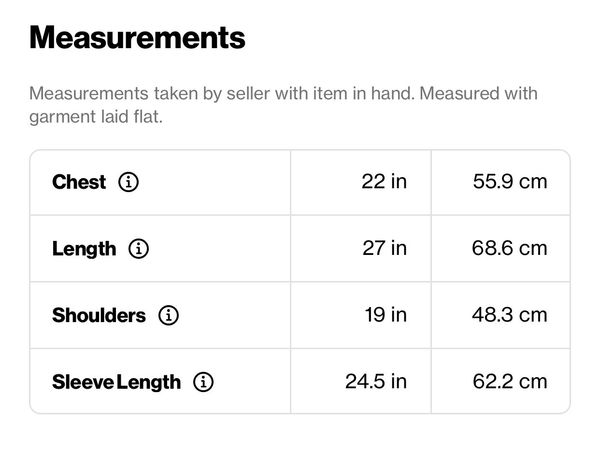Select the 68.6 cm length value
This screenshot has width=600, height=463.
pos(510,249)
